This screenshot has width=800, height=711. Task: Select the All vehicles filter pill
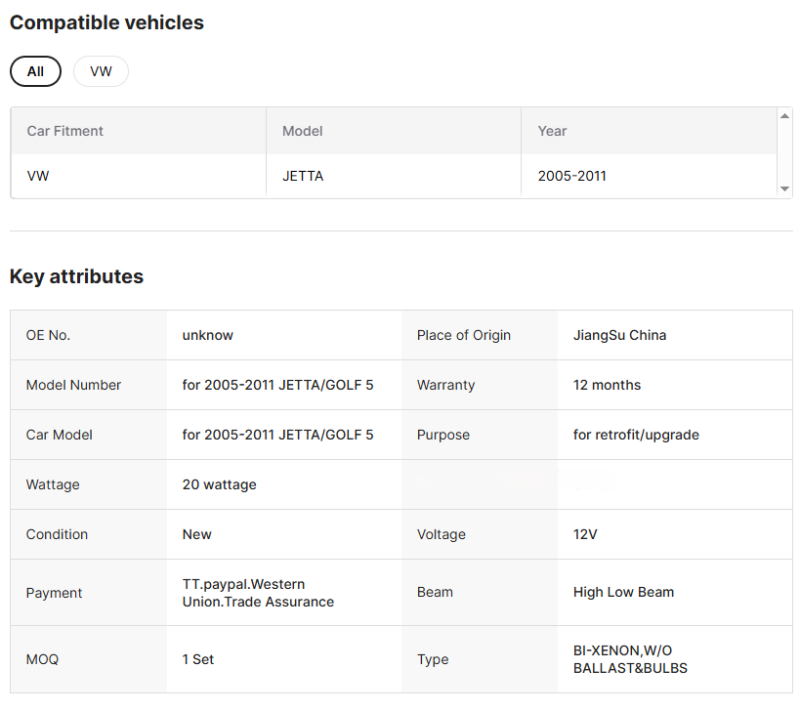pyautogui.click(x=35, y=71)
